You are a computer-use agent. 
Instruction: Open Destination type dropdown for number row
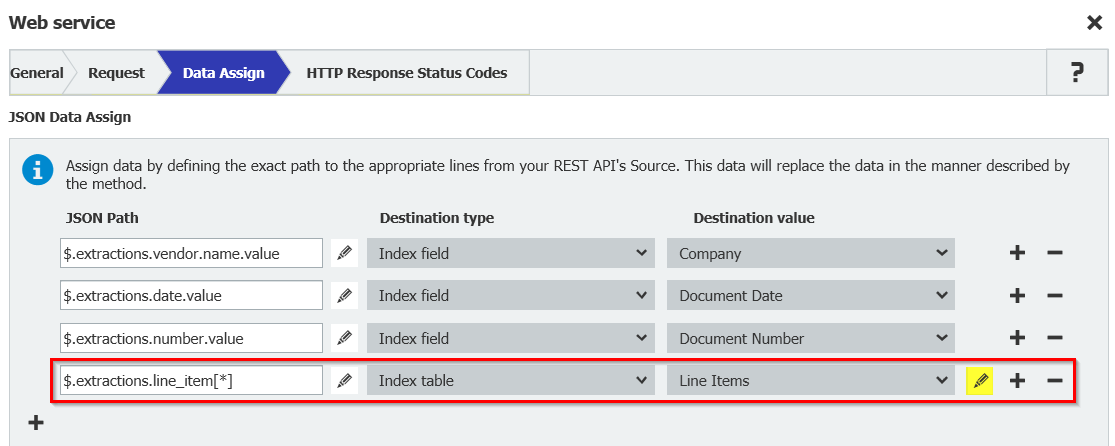click(x=511, y=338)
